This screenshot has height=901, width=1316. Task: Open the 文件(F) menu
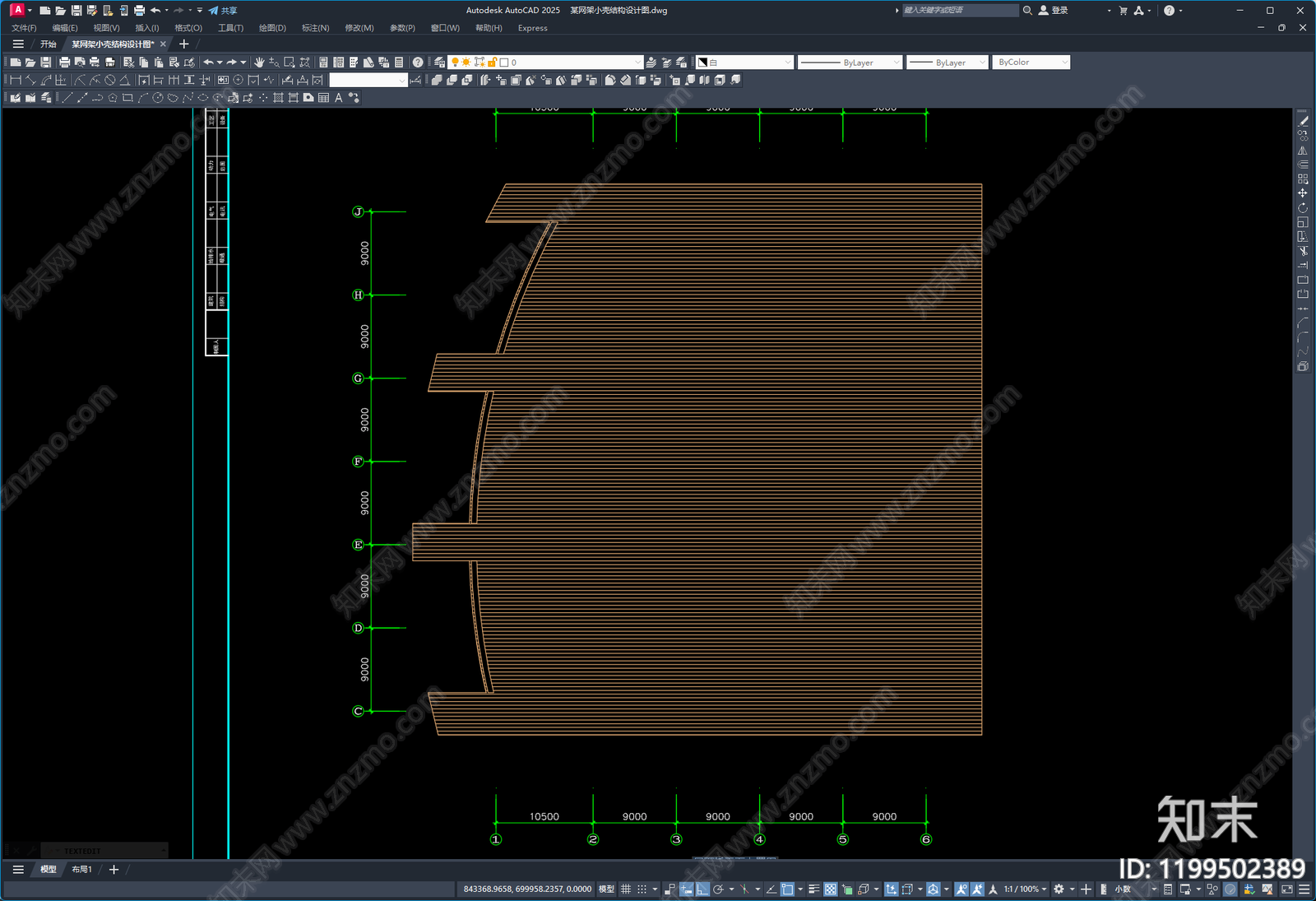click(24, 28)
